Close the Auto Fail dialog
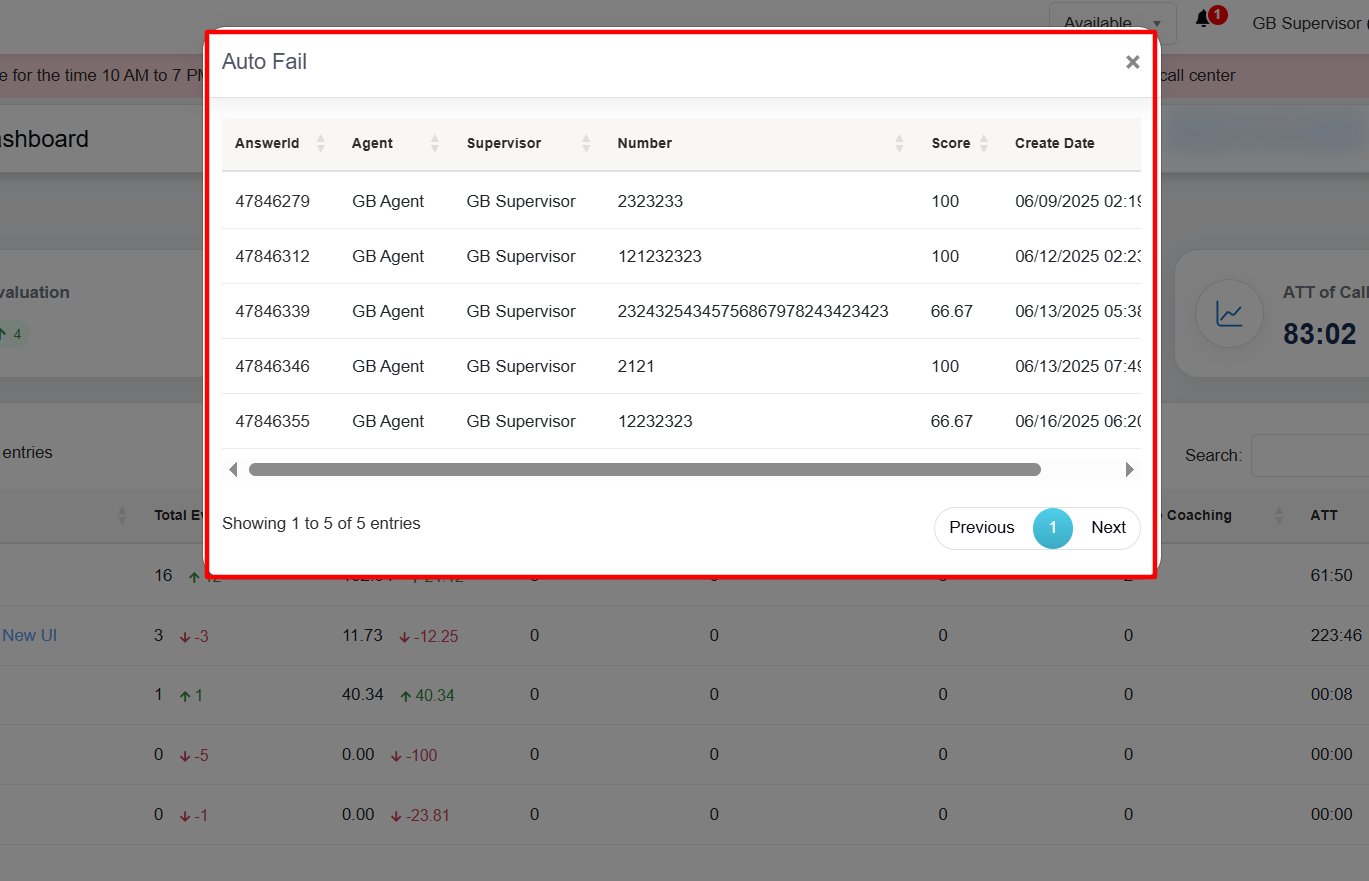Viewport: 1369px width, 881px height. click(1132, 62)
